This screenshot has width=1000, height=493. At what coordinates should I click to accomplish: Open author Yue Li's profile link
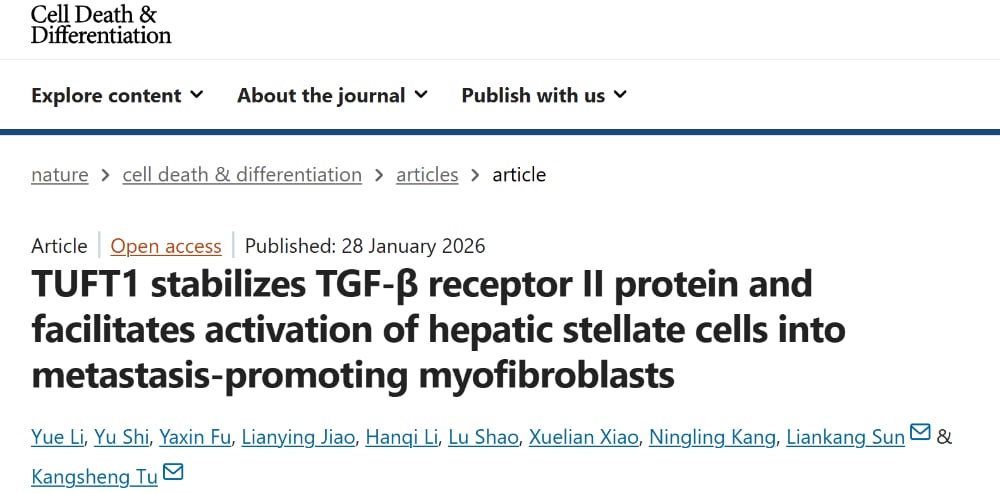click(x=58, y=437)
